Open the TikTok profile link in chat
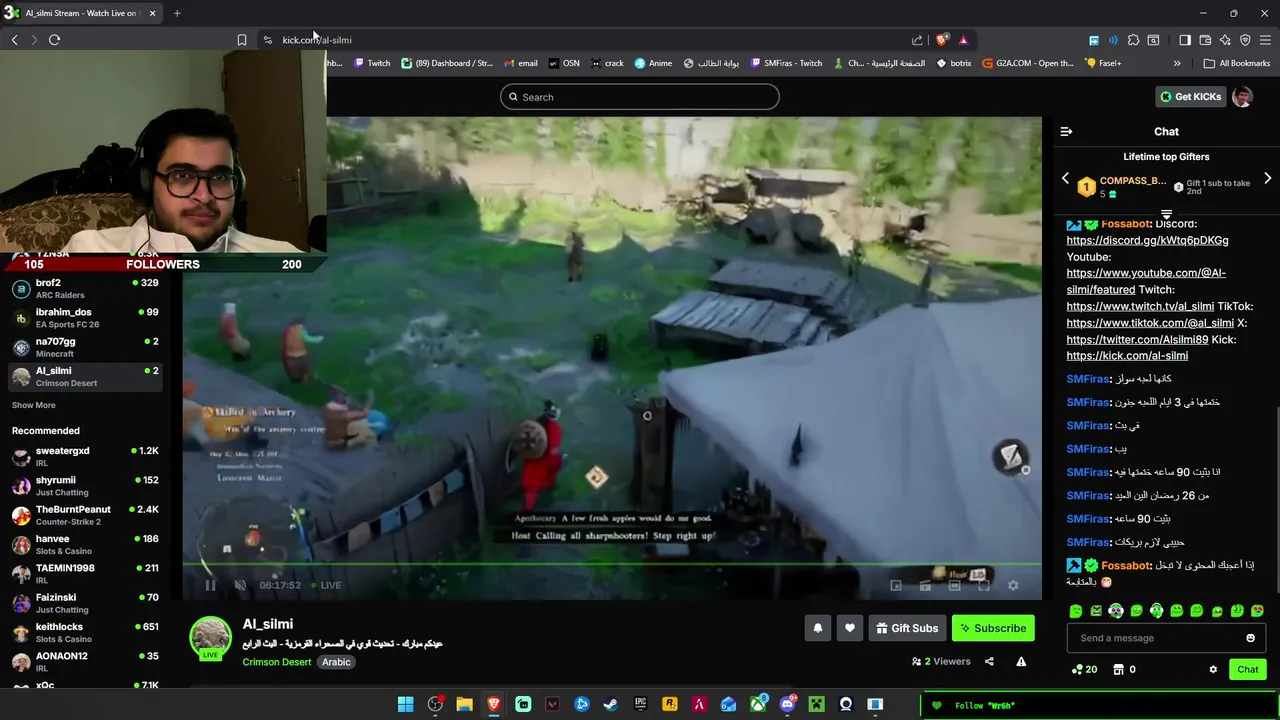Viewport: 1280px width, 720px height. (1150, 323)
